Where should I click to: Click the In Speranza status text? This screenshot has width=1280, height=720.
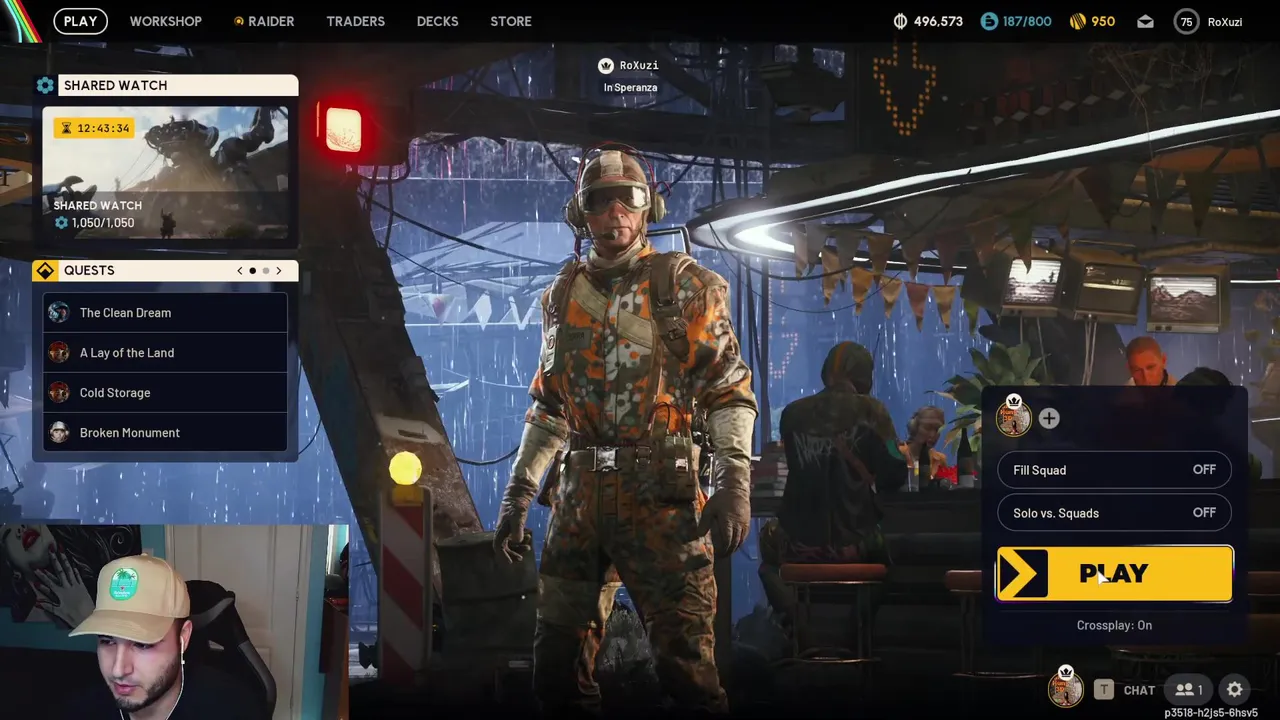630,88
